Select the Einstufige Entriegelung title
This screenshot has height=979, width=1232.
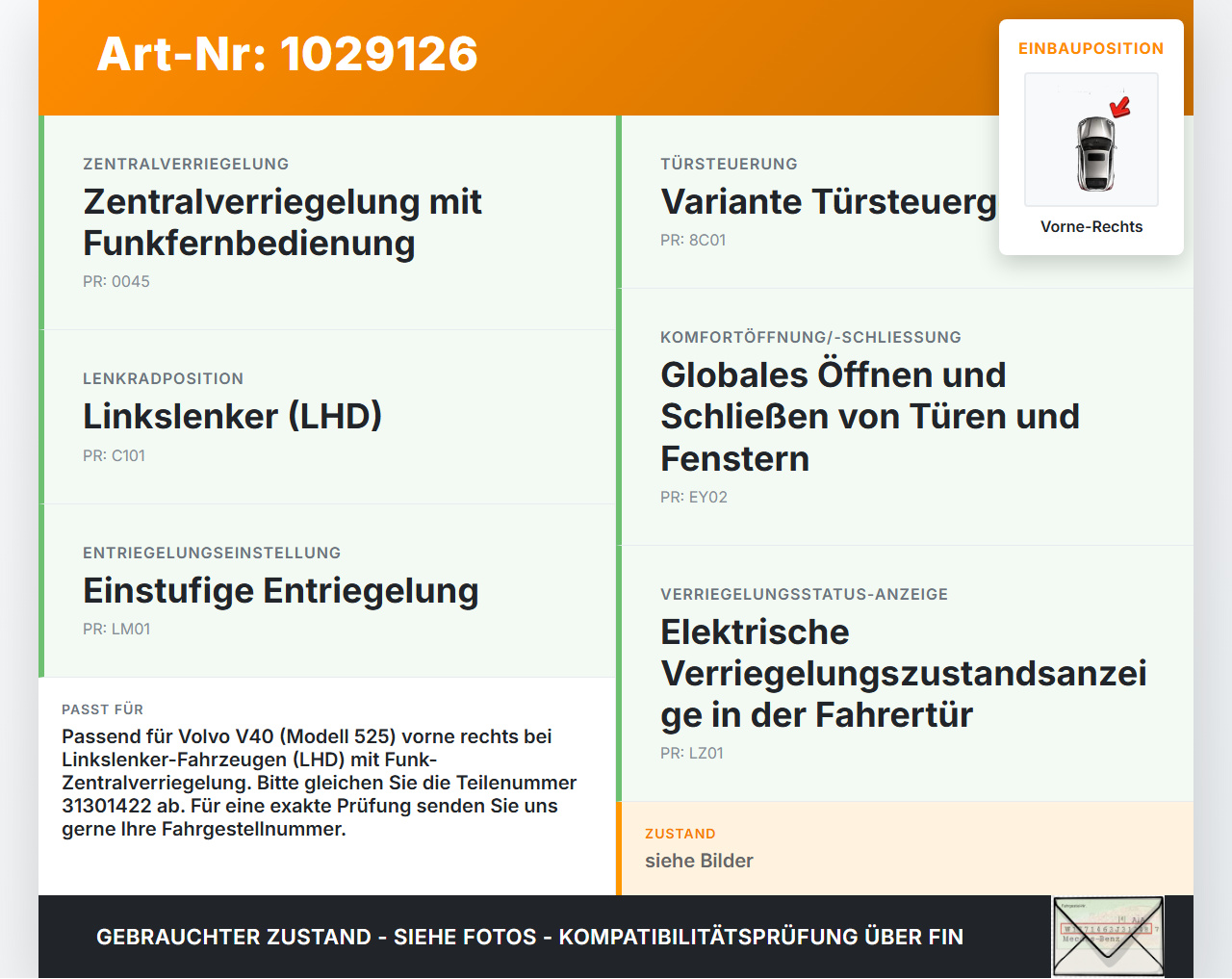pos(281,590)
